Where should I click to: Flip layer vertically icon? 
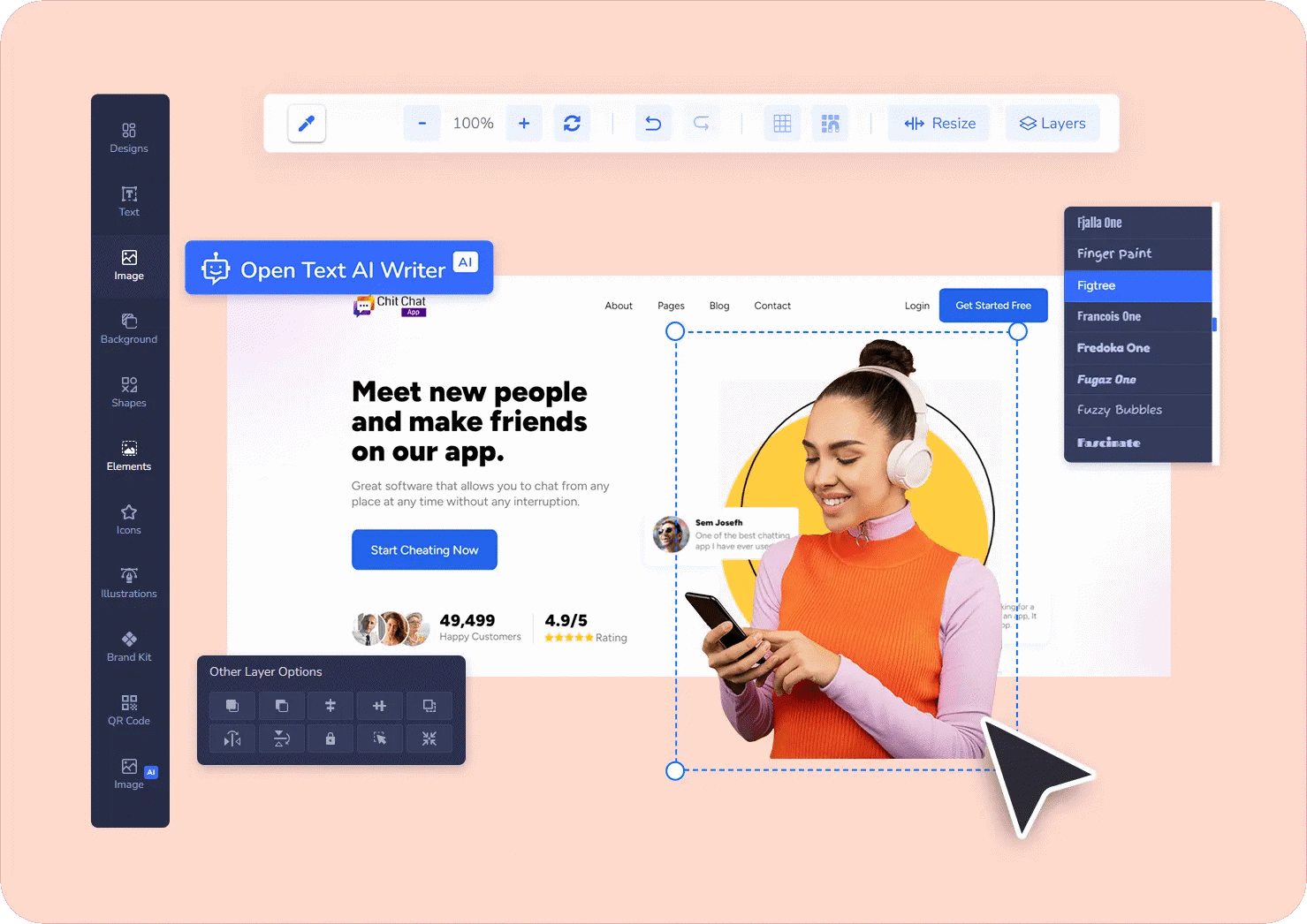coord(282,738)
